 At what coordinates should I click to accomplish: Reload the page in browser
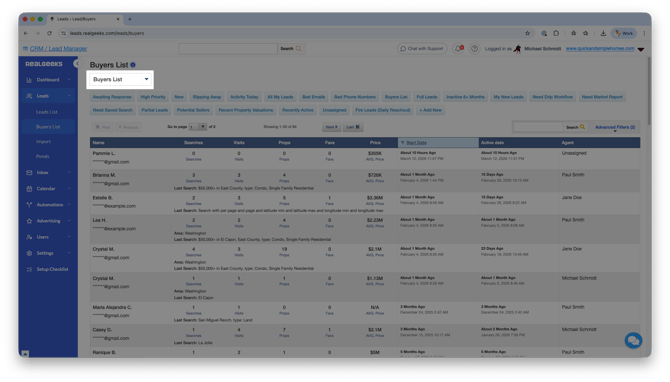[50, 33]
